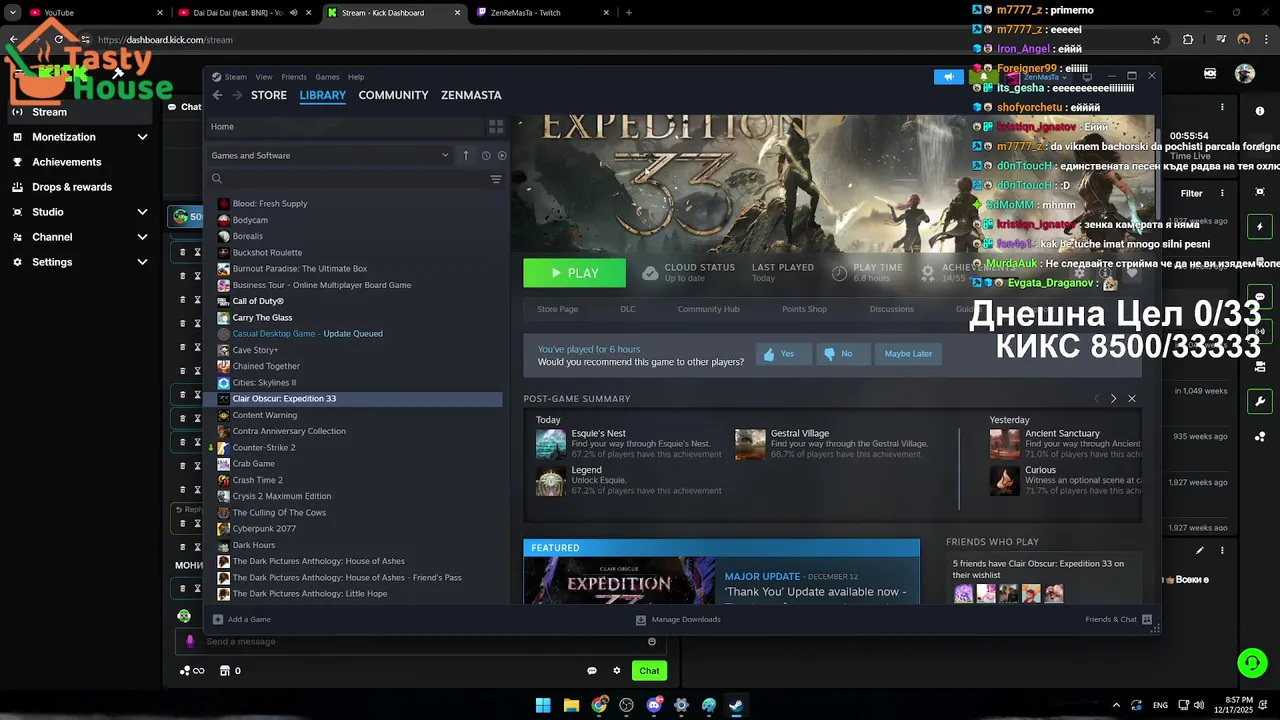
Task: Toggle the favorite heart icon
Action: [1132, 272]
